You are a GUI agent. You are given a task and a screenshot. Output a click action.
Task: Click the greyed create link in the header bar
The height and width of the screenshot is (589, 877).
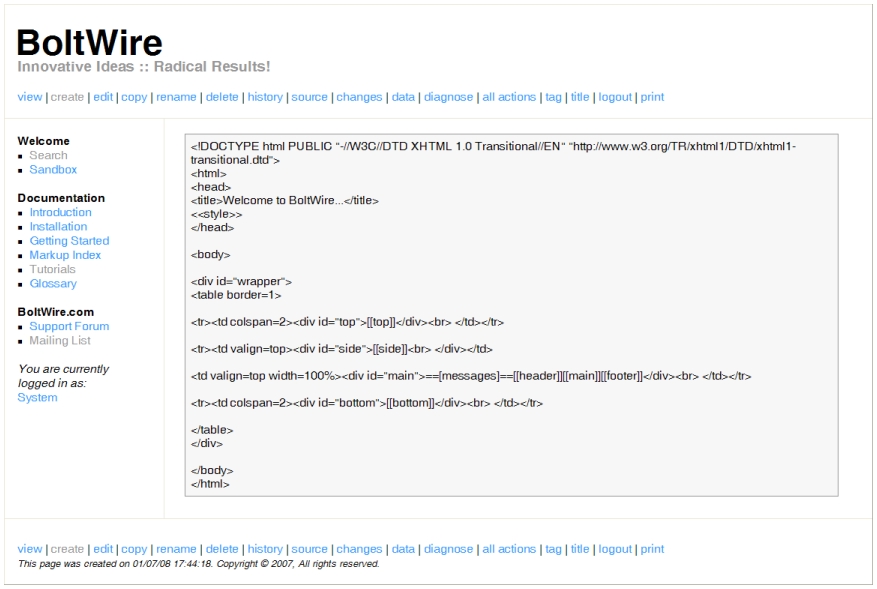tap(67, 97)
